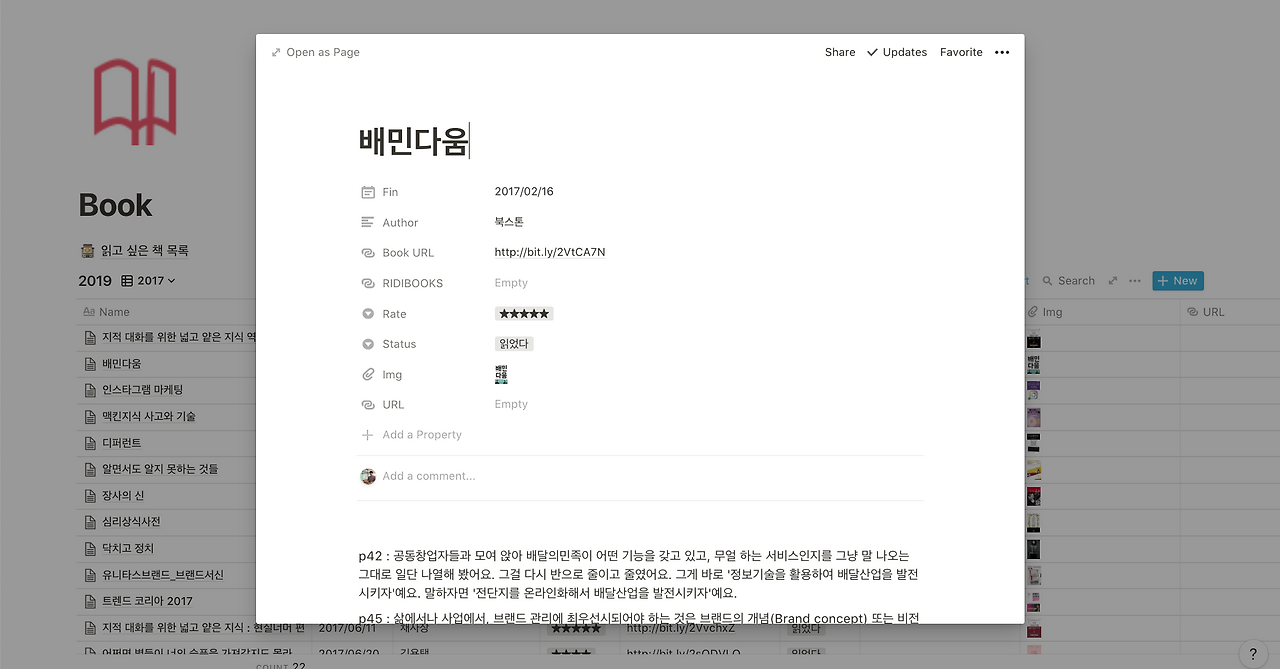Click the Fin calendar property icon
1280x669 pixels.
coord(368,192)
